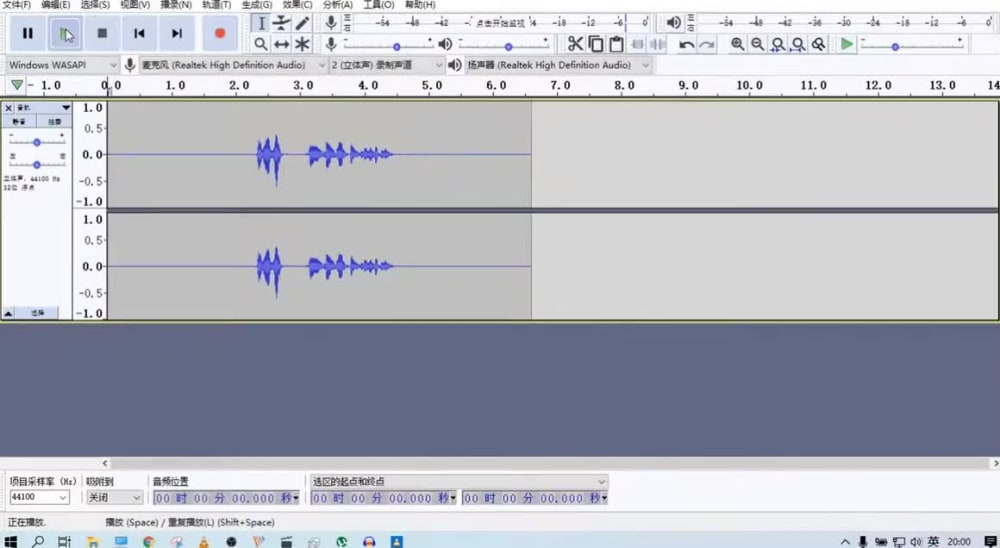Viewport: 1000px width, 548px height.
Task: Zoom in with the plus magnifier
Action: click(x=737, y=44)
